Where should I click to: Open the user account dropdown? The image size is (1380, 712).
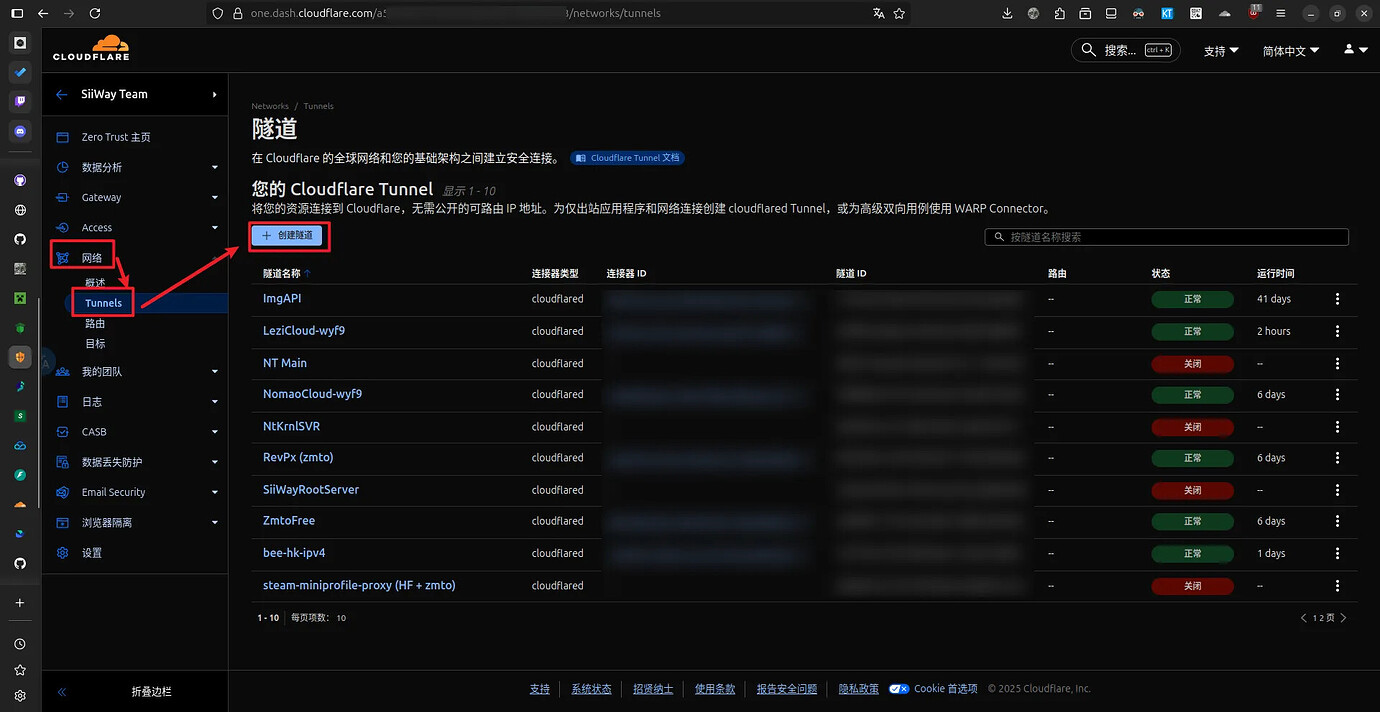pyautogui.click(x=1356, y=49)
